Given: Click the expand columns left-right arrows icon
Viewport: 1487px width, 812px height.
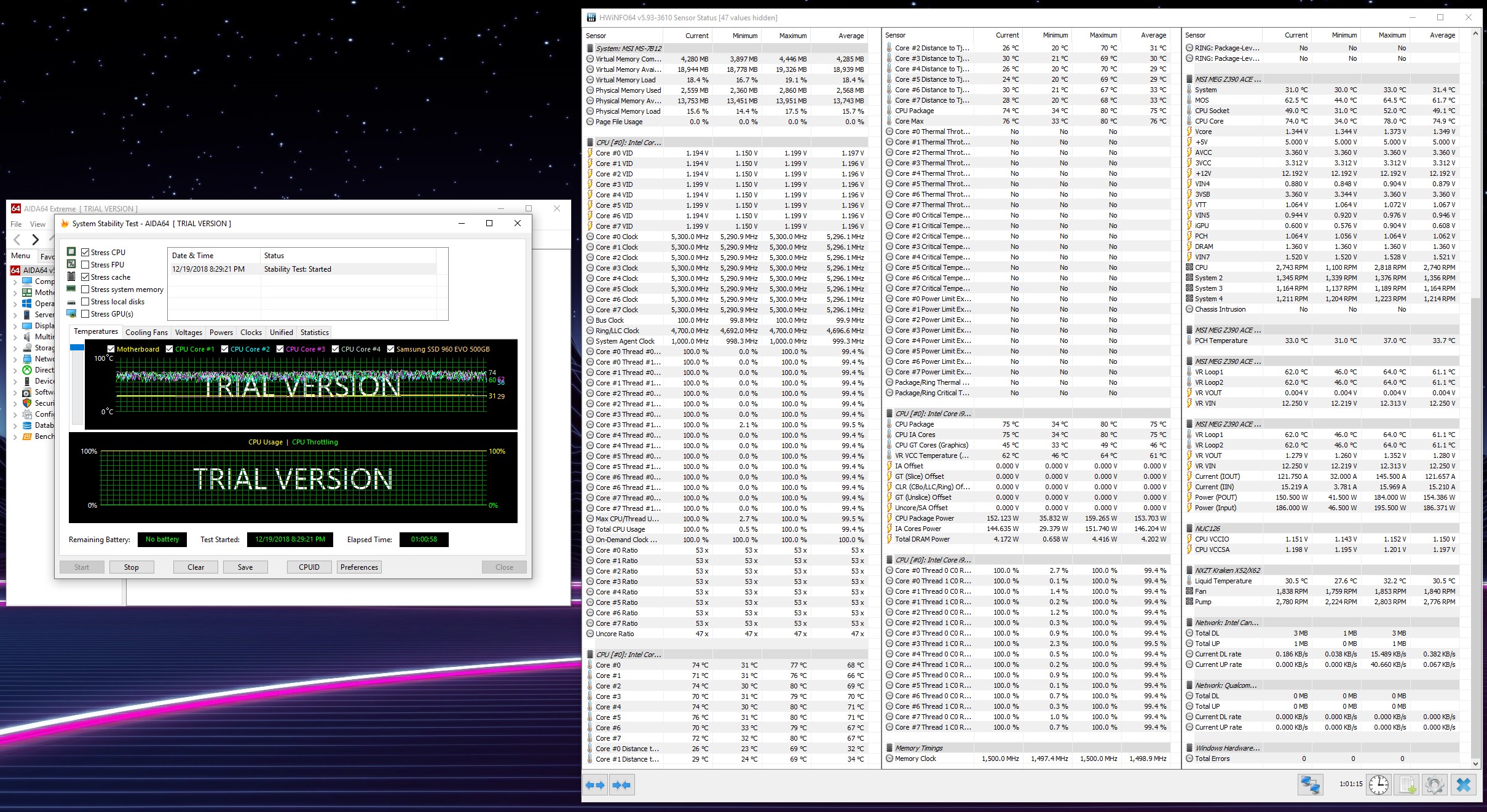Looking at the screenshot, I should [x=595, y=785].
